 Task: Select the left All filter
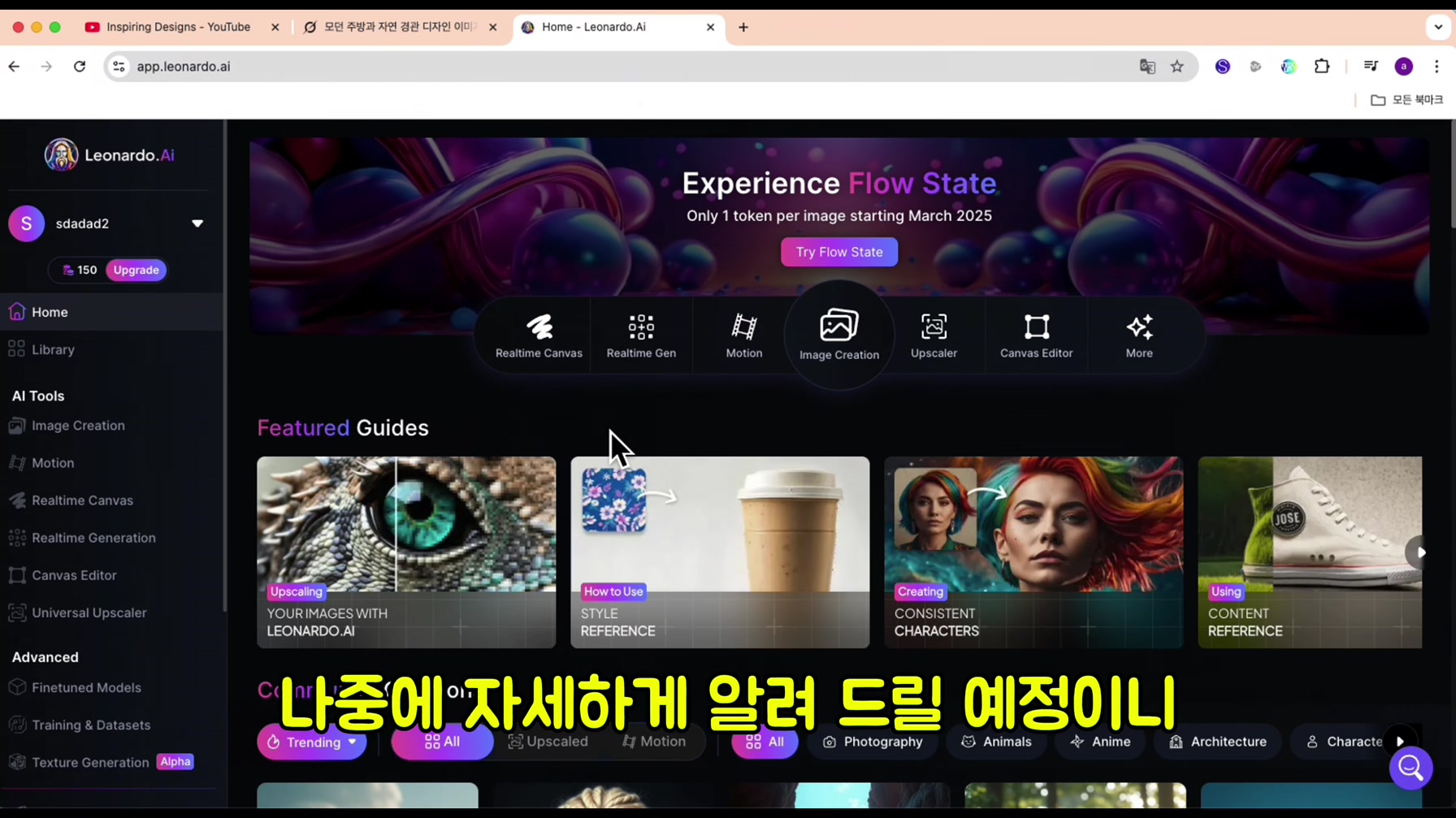click(442, 742)
